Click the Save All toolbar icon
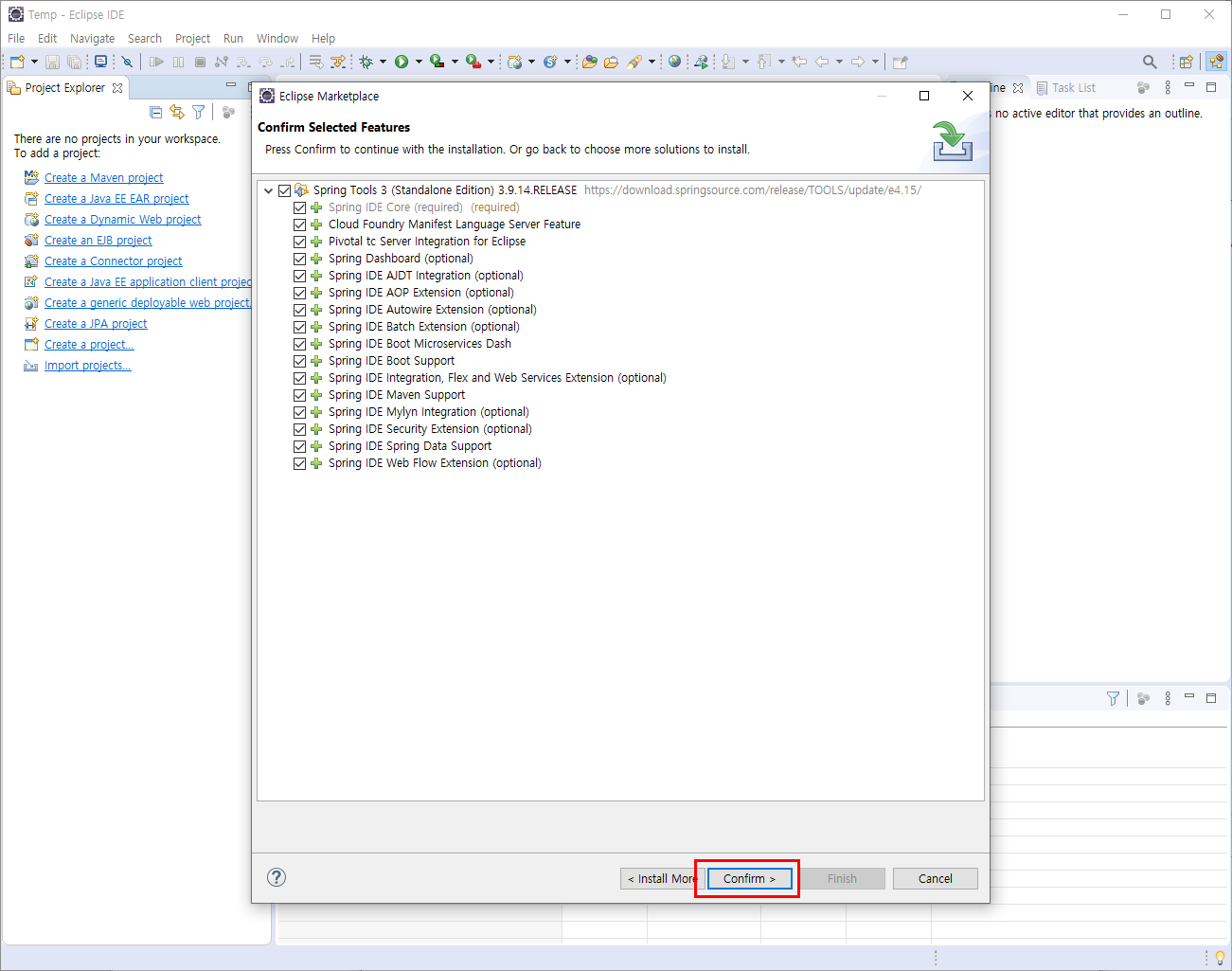Viewport: 1232px width, 971px height. coord(74,62)
